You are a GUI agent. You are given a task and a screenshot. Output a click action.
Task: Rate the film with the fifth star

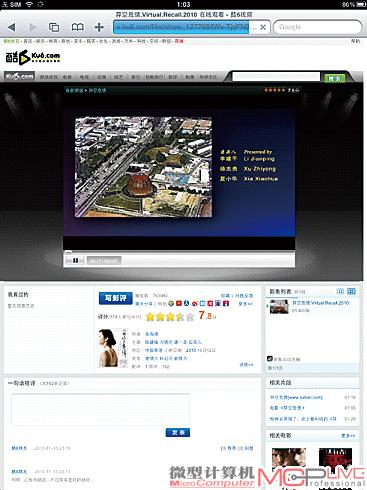click(x=190, y=316)
